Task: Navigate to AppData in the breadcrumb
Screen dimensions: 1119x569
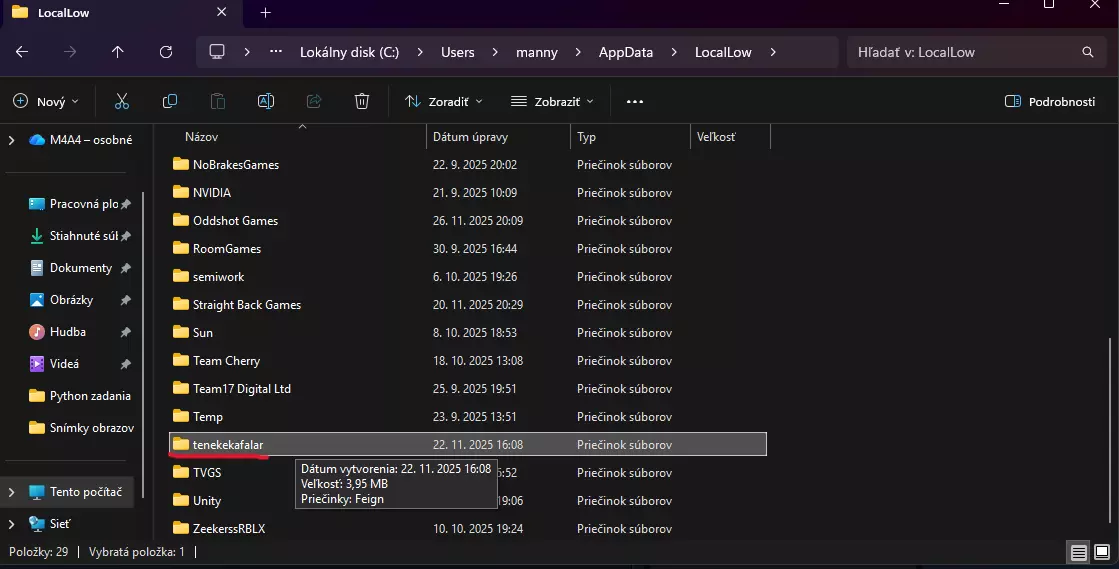Action: 625,52
